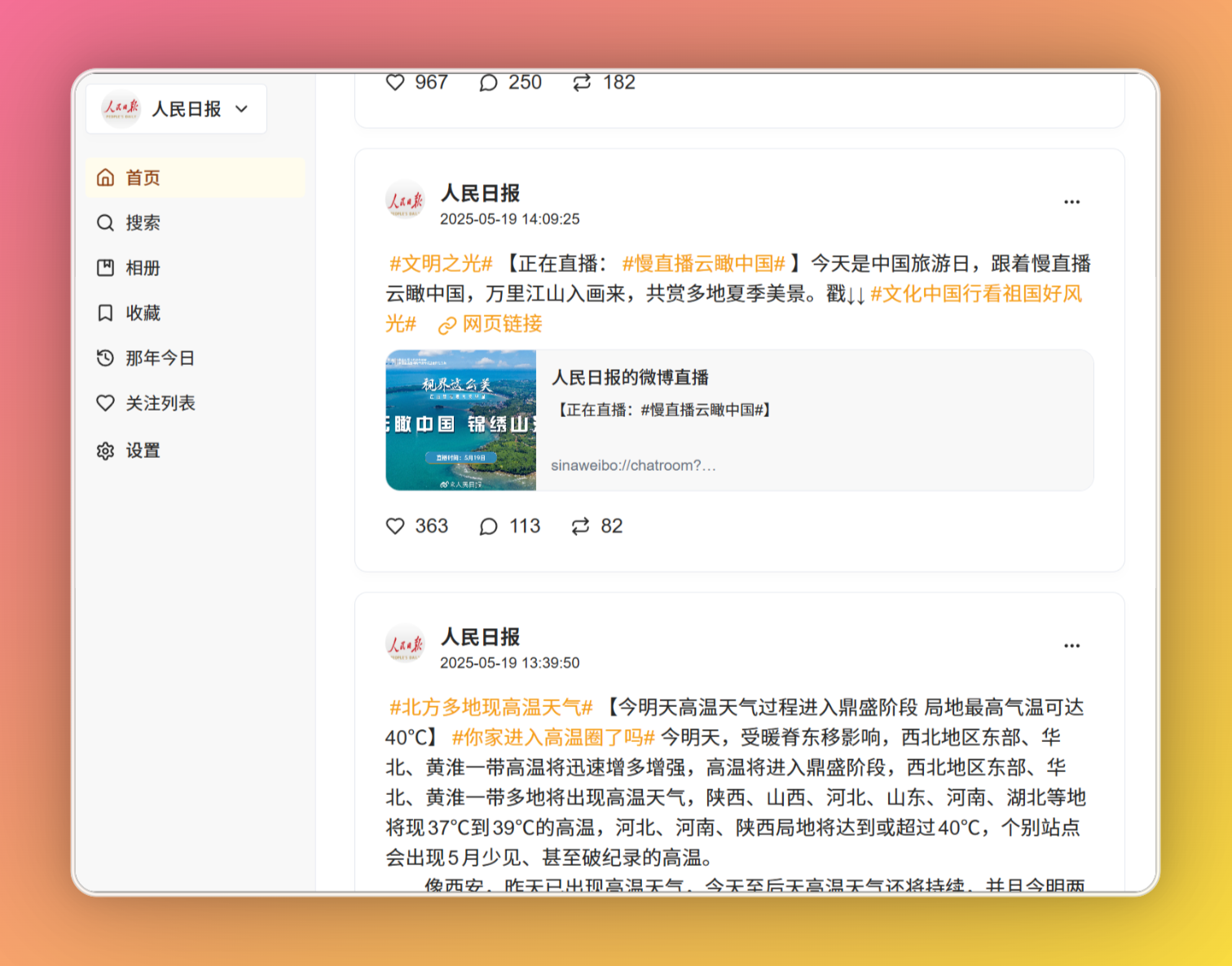This screenshot has width=1232, height=966.
Task: Open more options for the 14:09:25 post
Action: [x=1071, y=202]
